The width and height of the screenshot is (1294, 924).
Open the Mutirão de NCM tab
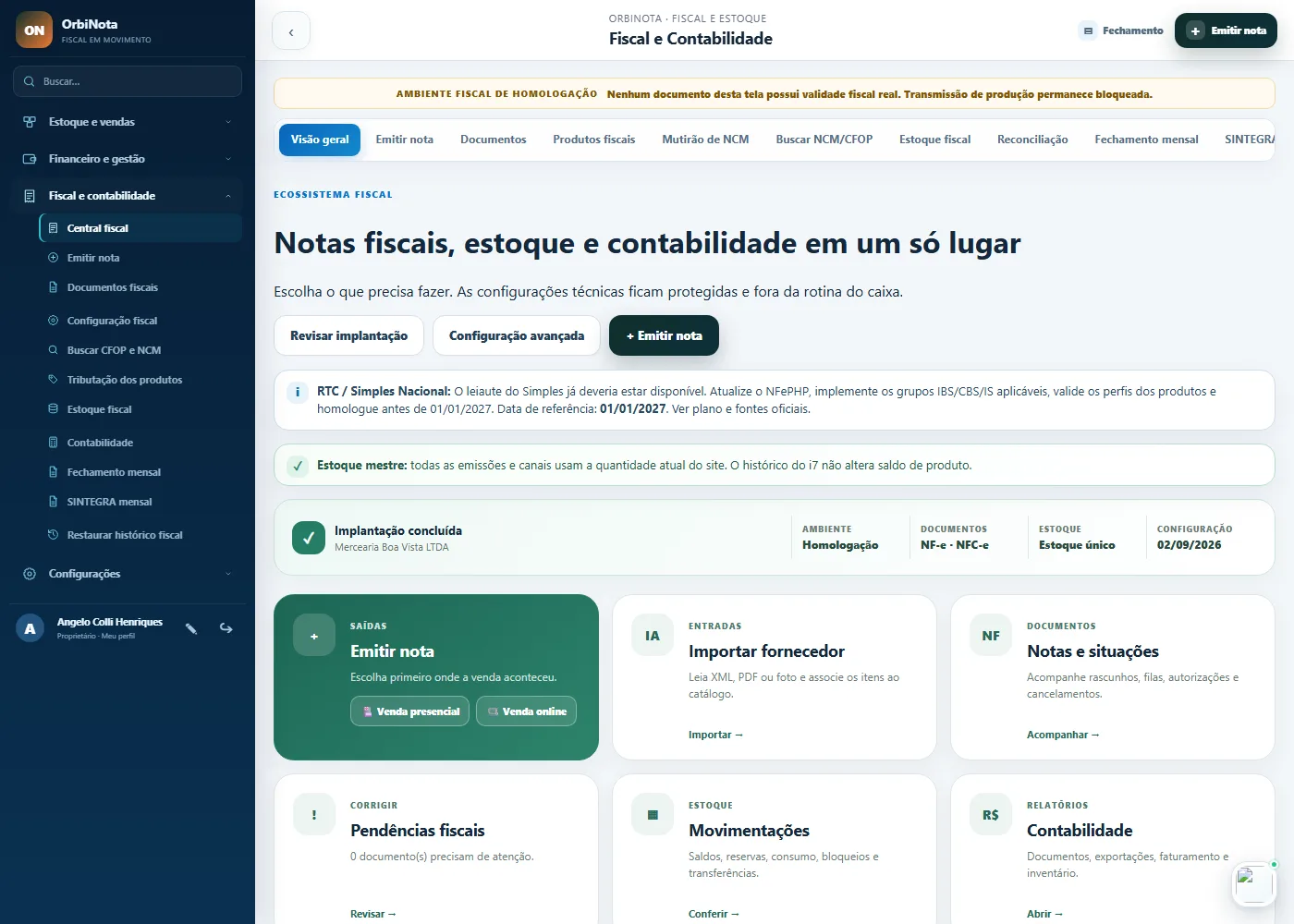pos(705,140)
